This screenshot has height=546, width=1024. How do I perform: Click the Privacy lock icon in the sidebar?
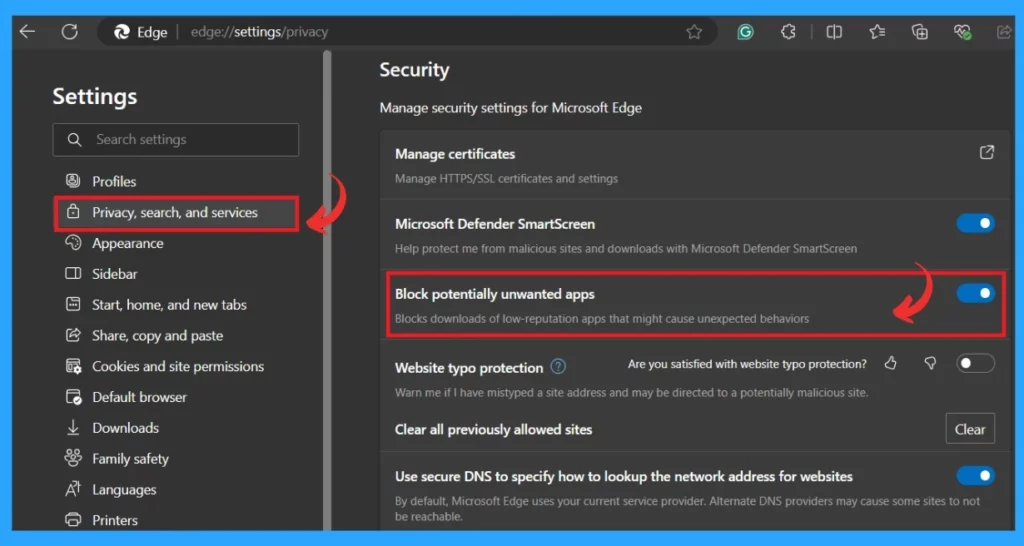click(x=73, y=212)
